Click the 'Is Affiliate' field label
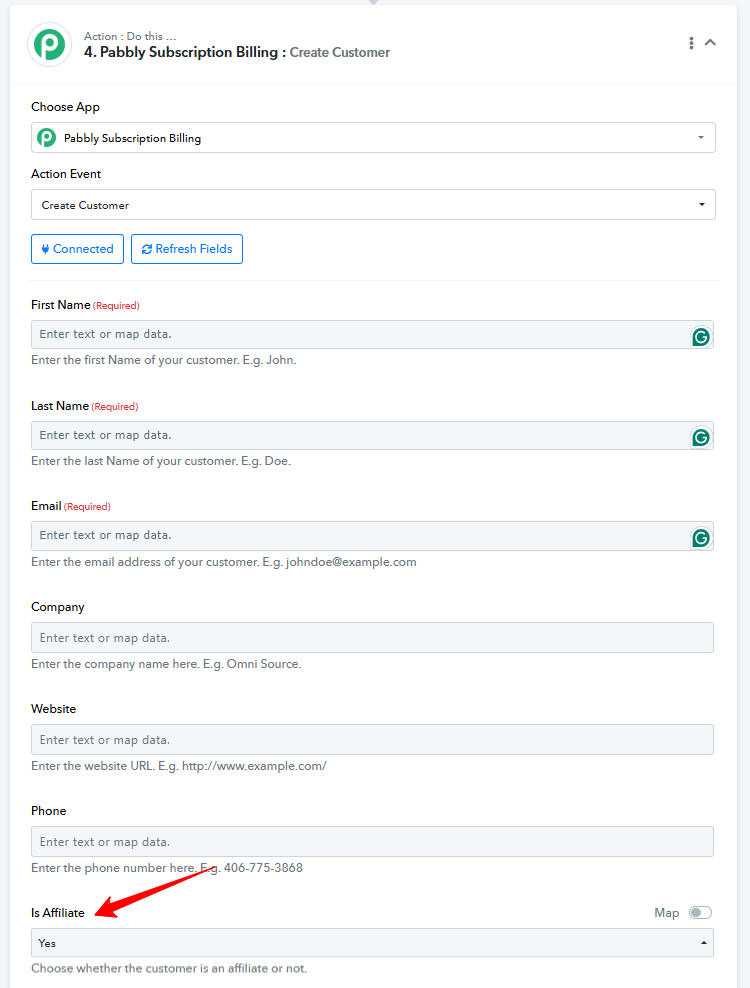Viewport: 750px width, 988px height. pyautogui.click(x=57, y=912)
